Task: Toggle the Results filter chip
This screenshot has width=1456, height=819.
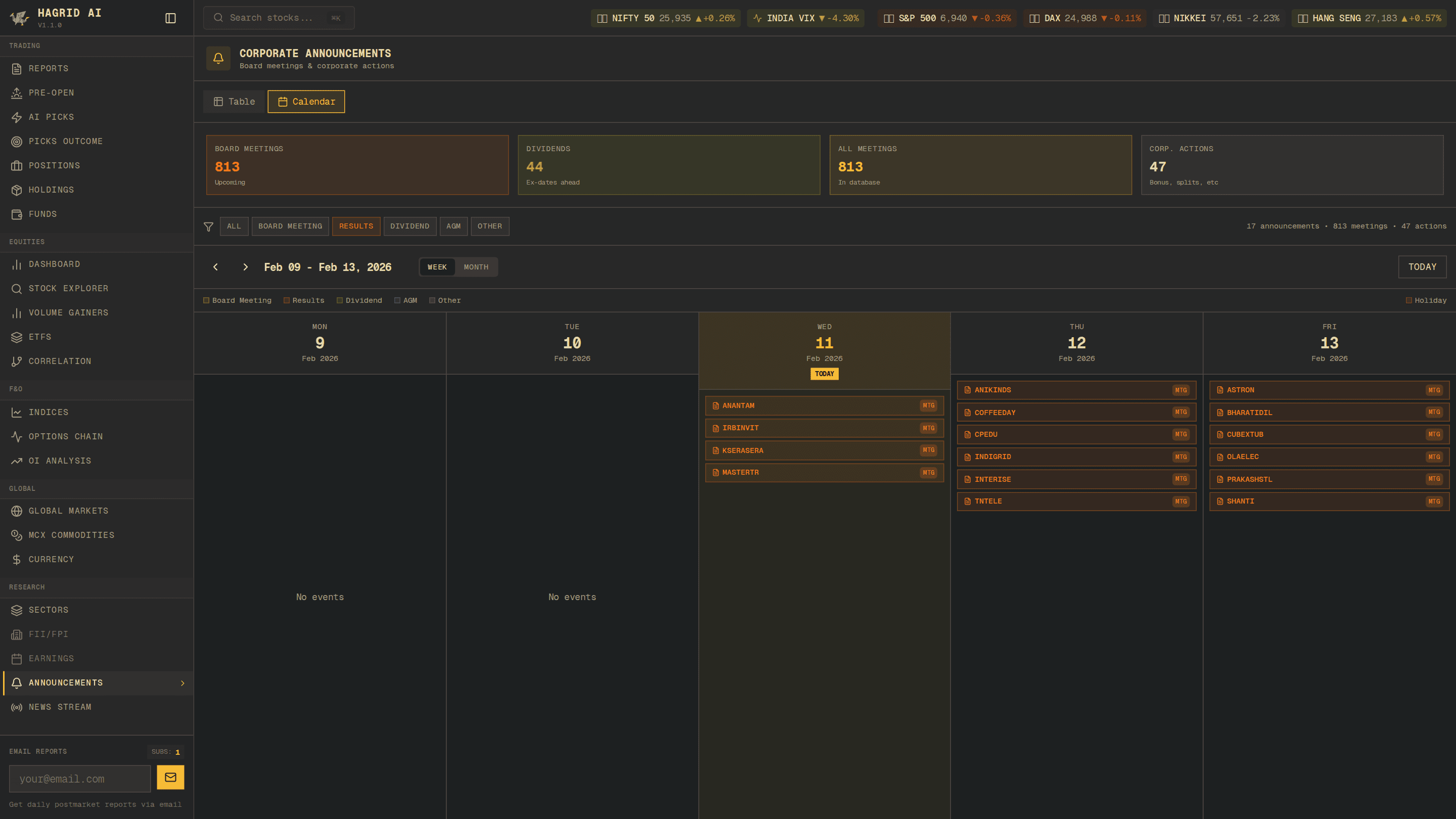Action: coord(356,226)
